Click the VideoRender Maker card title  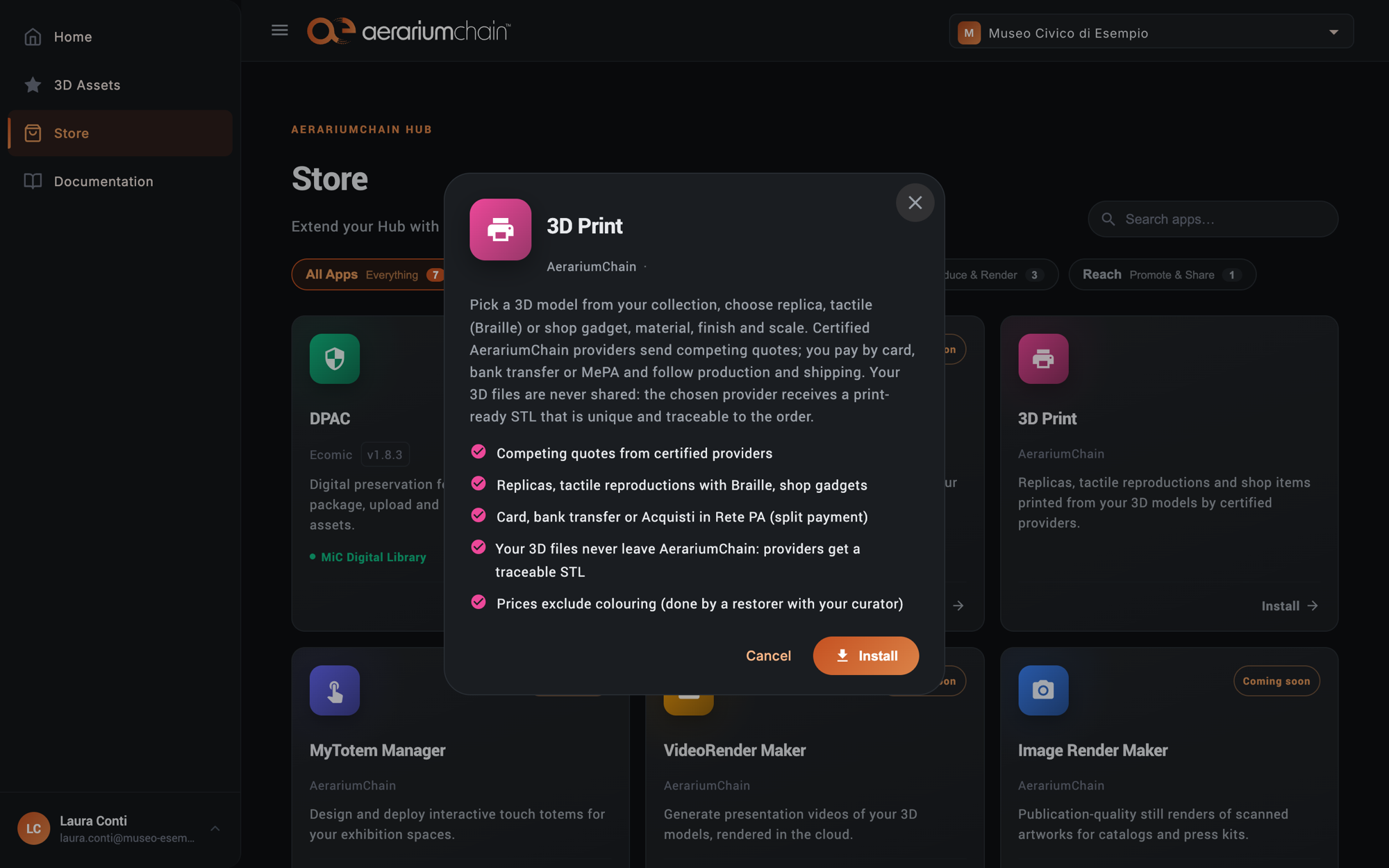point(734,751)
